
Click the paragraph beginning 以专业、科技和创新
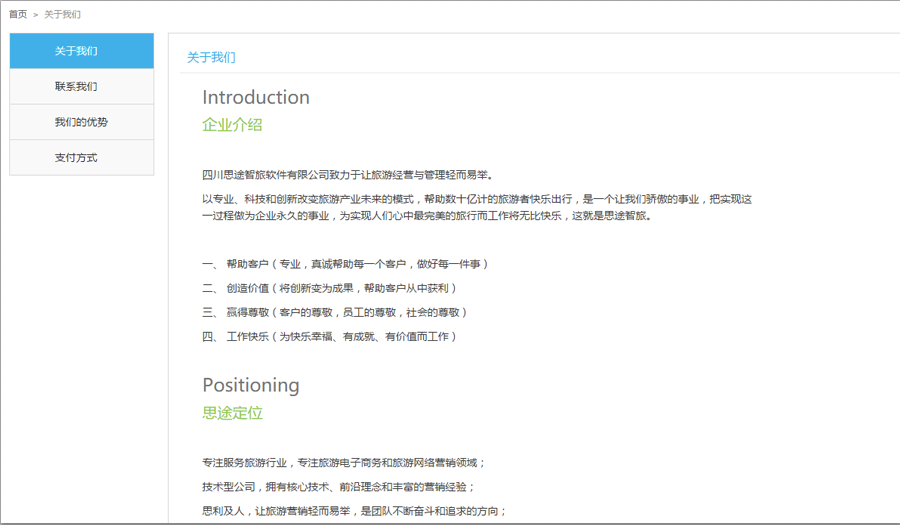(476, 207)
